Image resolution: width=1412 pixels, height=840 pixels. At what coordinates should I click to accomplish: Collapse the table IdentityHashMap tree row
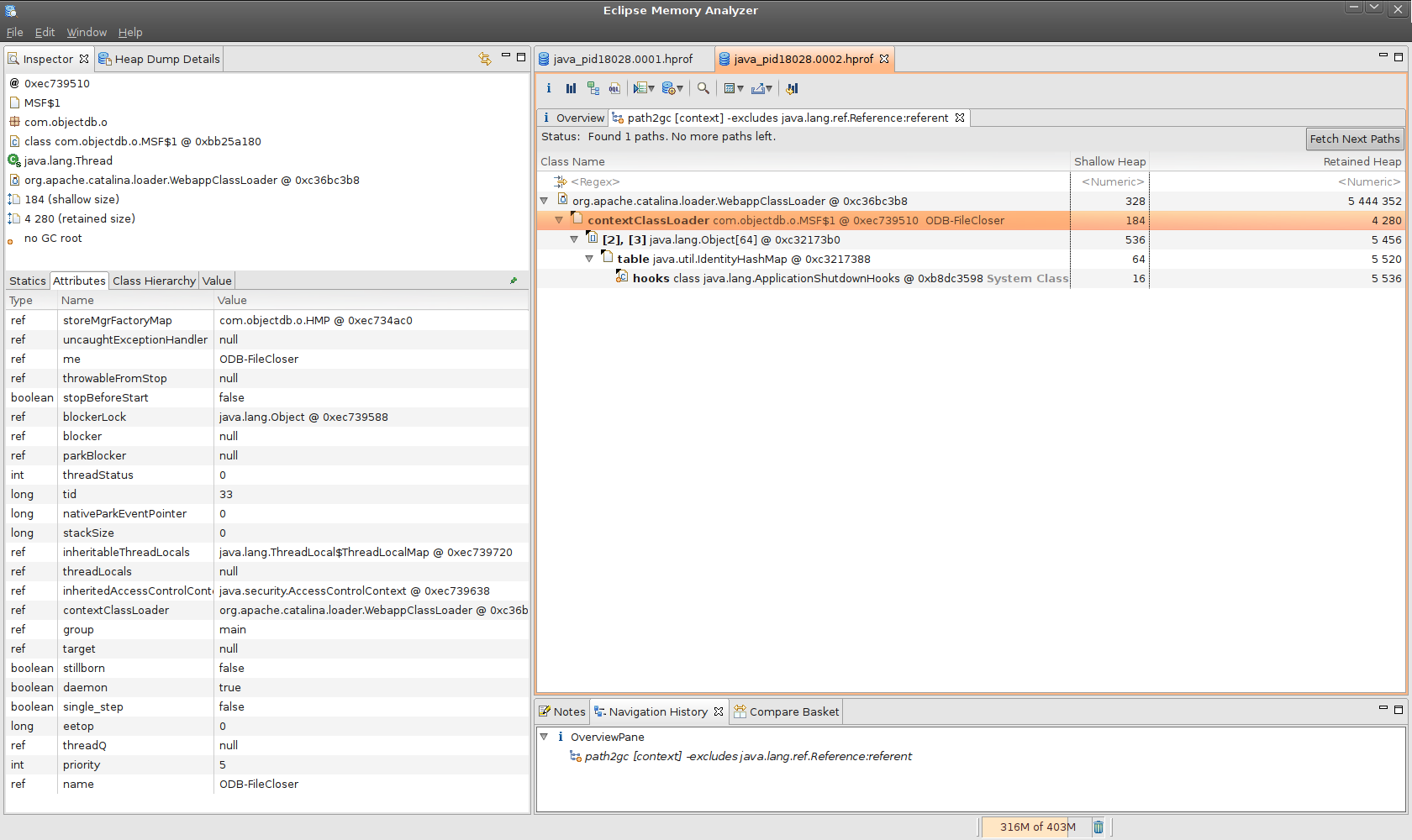(589, 259)
